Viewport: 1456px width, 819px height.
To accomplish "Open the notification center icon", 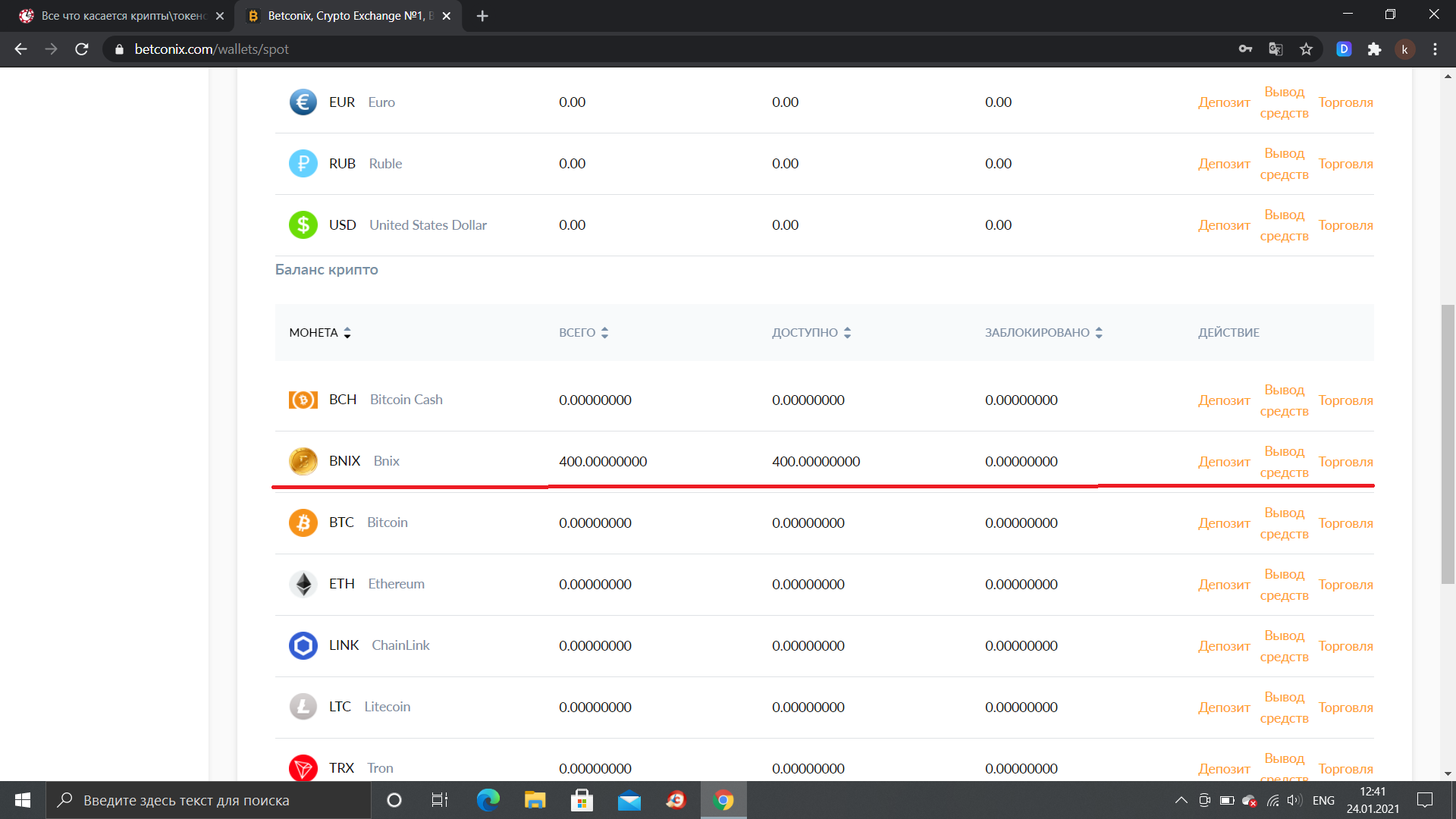I will pos(1425,800).
